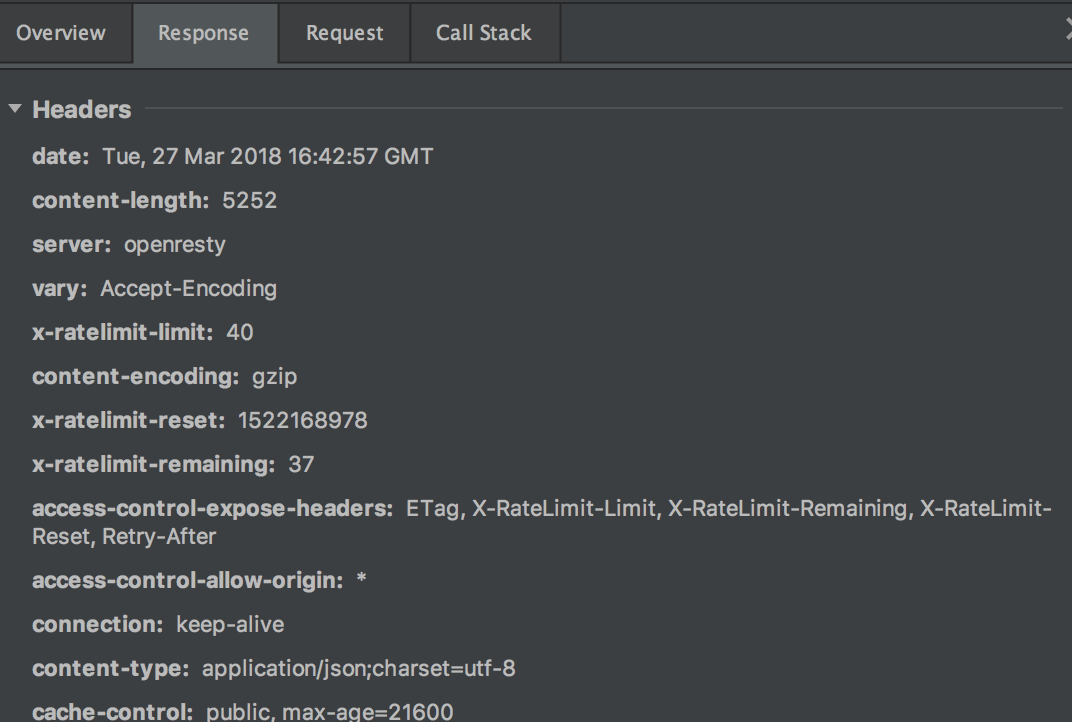
Task: Click the Headers section title text
Action: coord(82,110)
